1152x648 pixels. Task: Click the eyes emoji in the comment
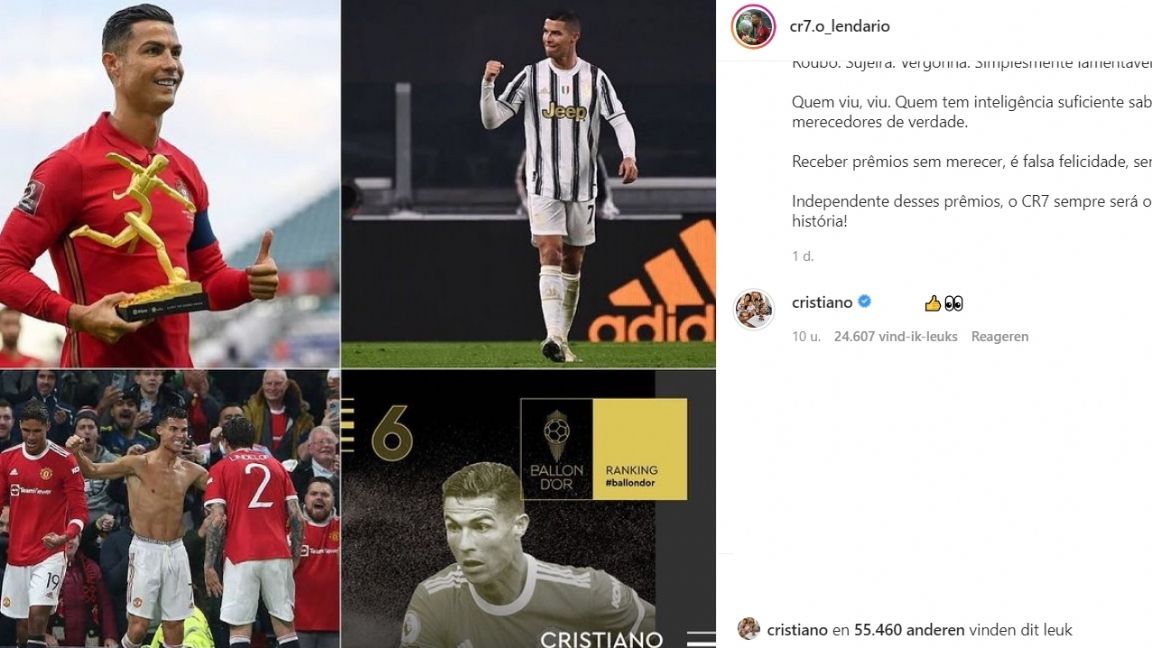(x=953, y=303)
